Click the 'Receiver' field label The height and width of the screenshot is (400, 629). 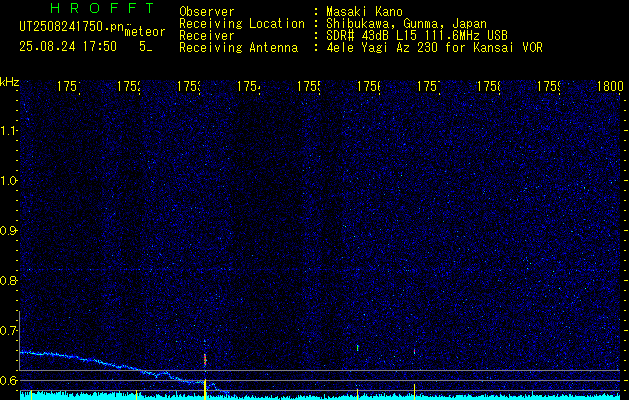pyautogui.click(x=207, y=36)
